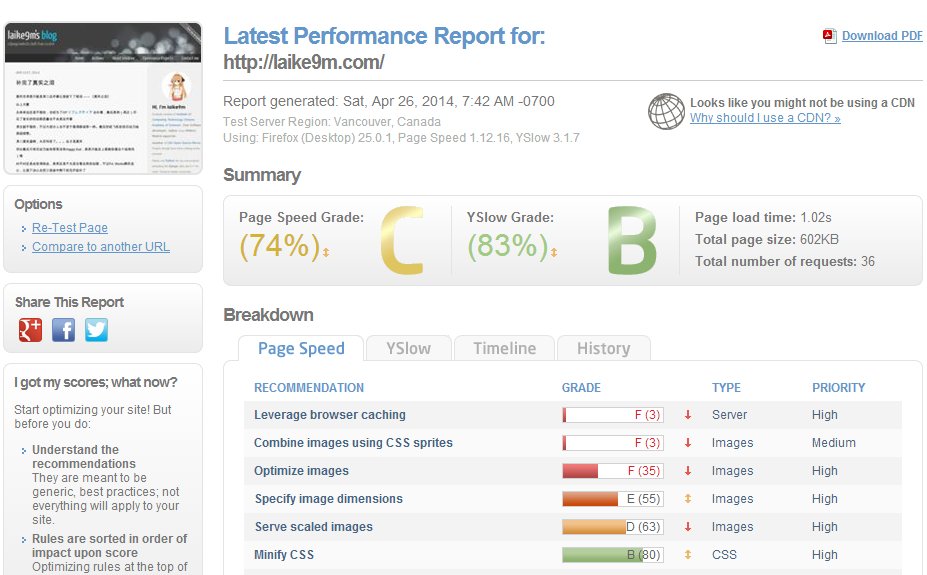Click the YSlow grade change arrow near 83%
Viewport: 927px width, 575px height.
point(554,252)
